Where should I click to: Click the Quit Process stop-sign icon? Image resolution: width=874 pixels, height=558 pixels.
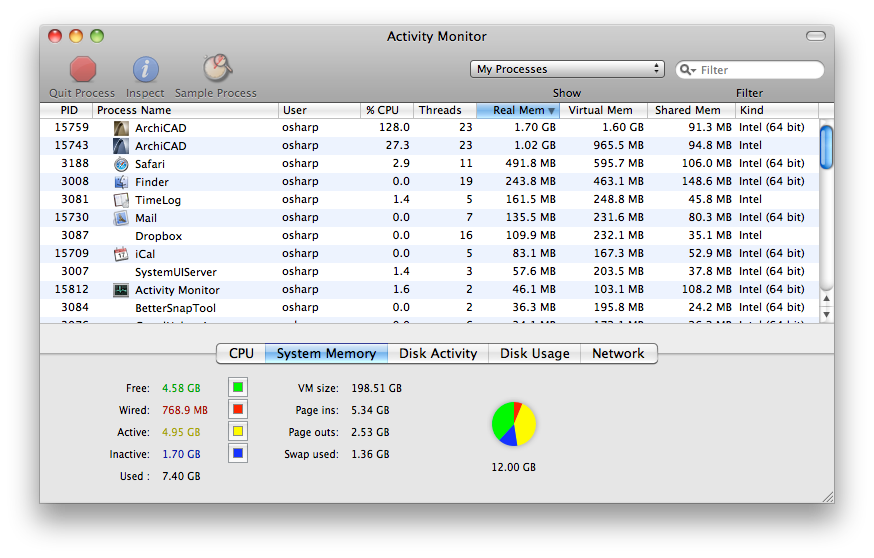click(x=82, y=70)
